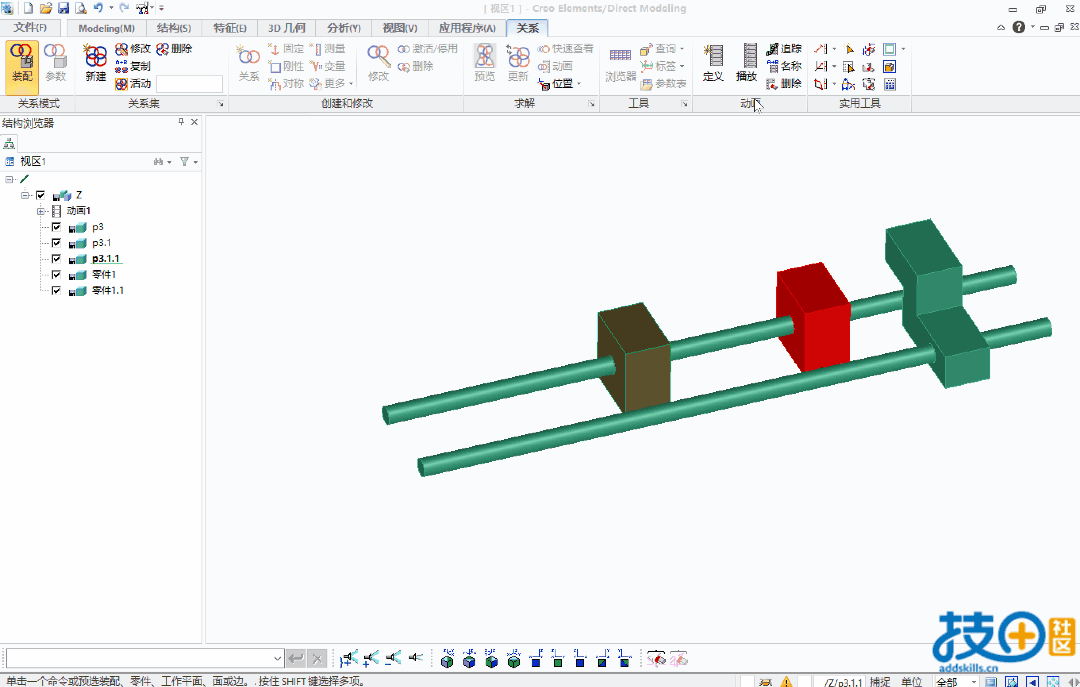Click the 播放 animation button
The image size is (1080, 687).
click(747, 63)
